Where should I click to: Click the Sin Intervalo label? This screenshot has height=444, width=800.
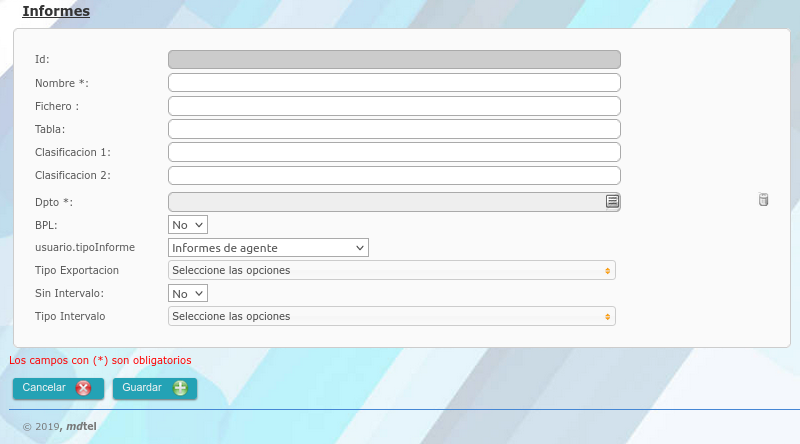point(69,293)
